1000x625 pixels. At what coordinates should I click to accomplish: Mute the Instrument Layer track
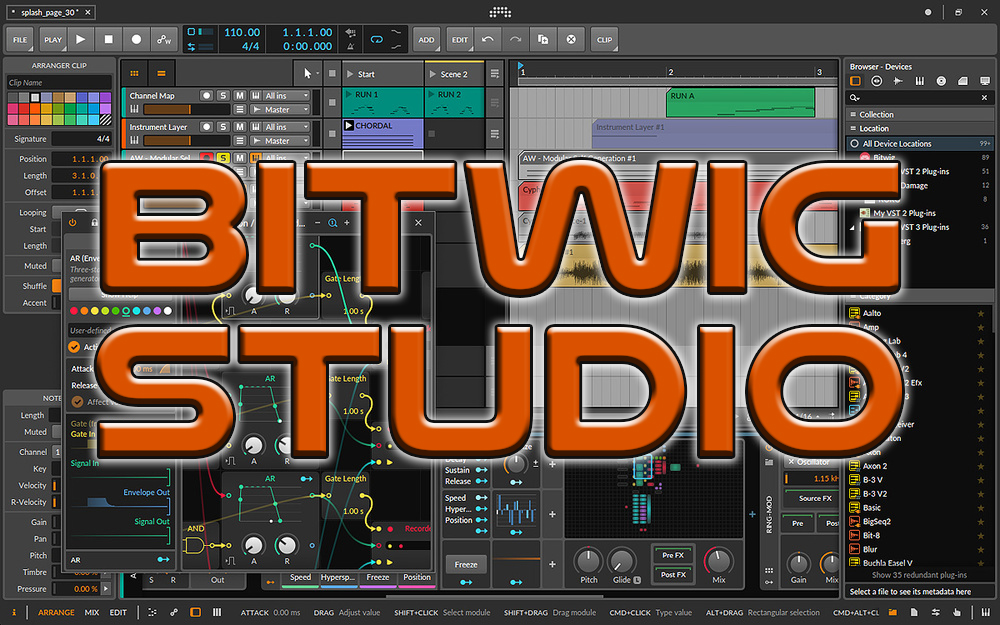(239, 127)
